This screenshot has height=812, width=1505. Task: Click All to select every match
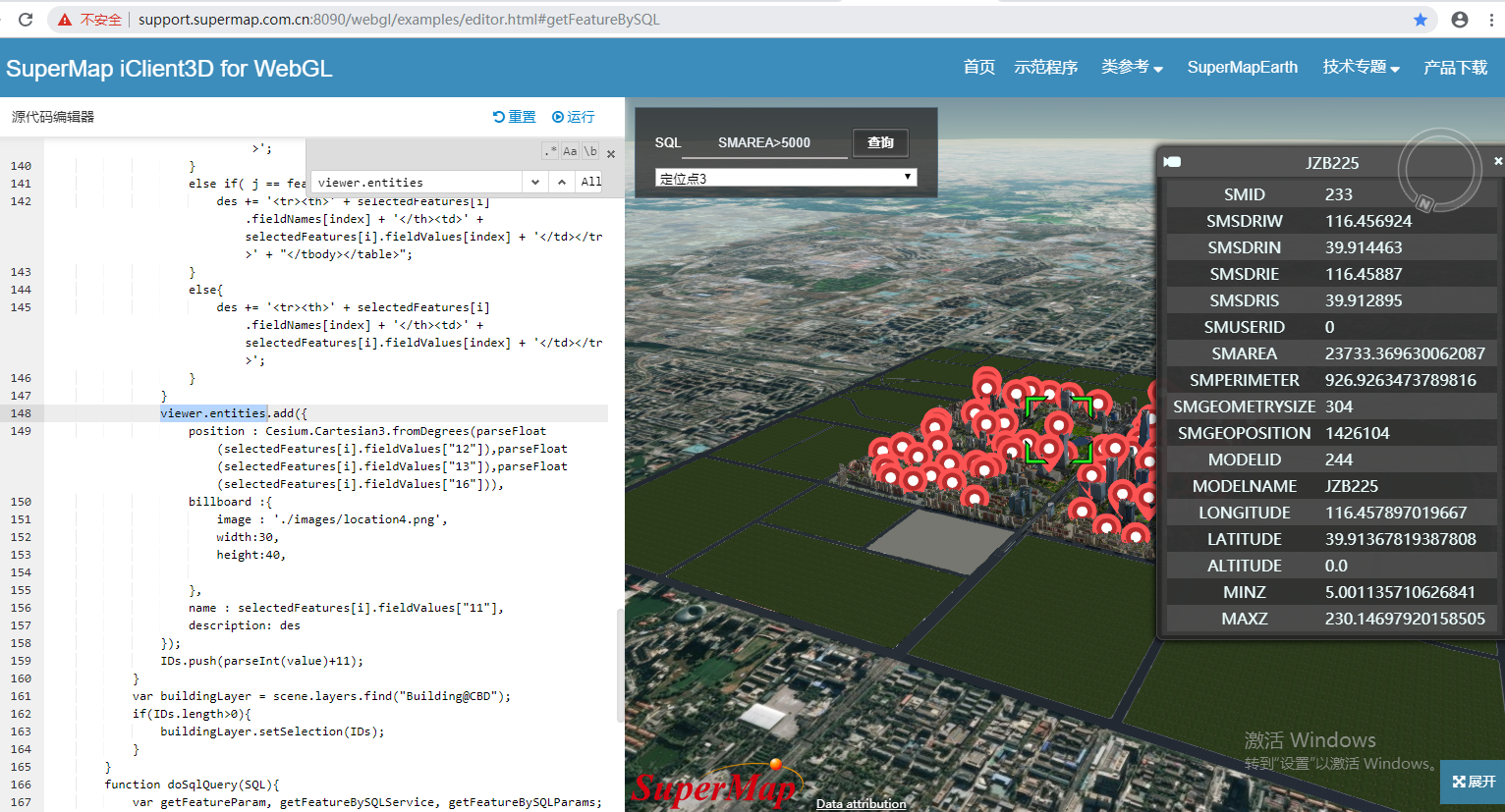coord(590,182)
